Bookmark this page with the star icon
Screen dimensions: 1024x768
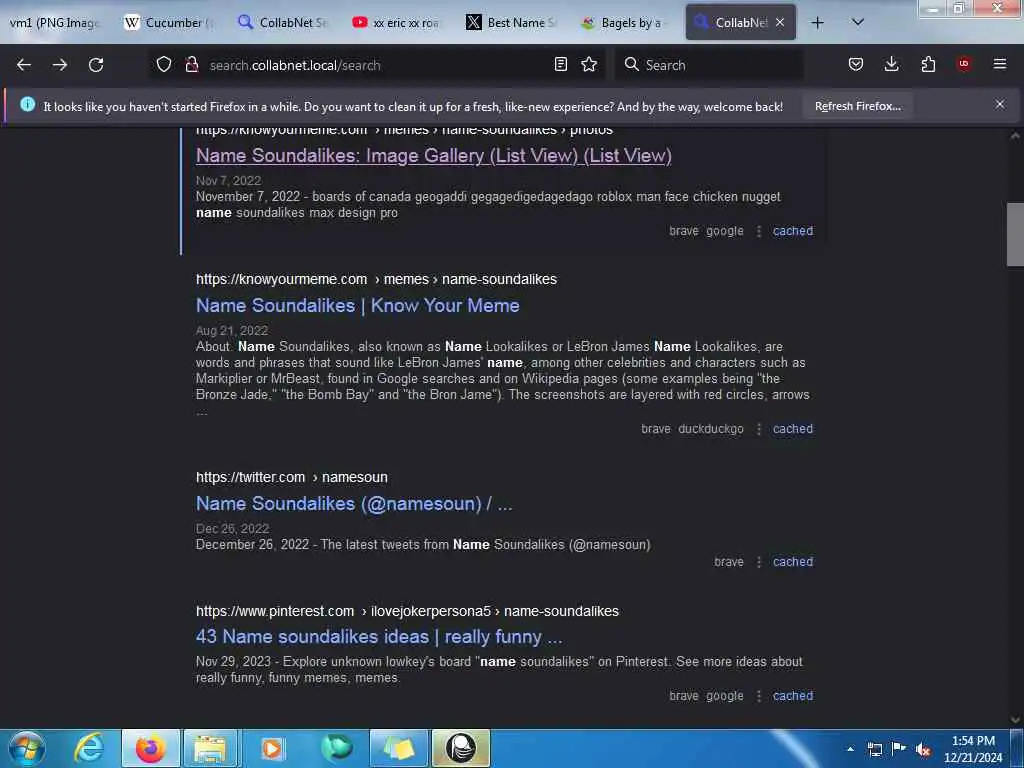pos(589,65)
